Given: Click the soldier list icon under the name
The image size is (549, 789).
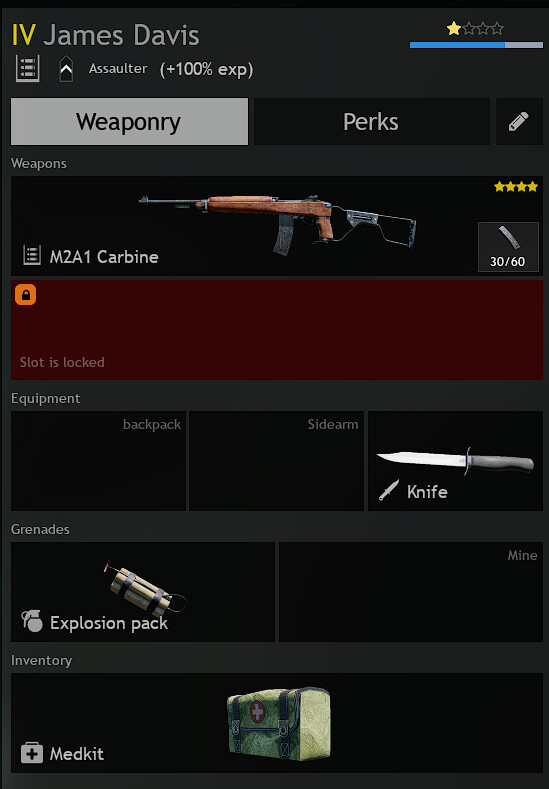Looking at the screenshot, I should click(x=27, y=68).
